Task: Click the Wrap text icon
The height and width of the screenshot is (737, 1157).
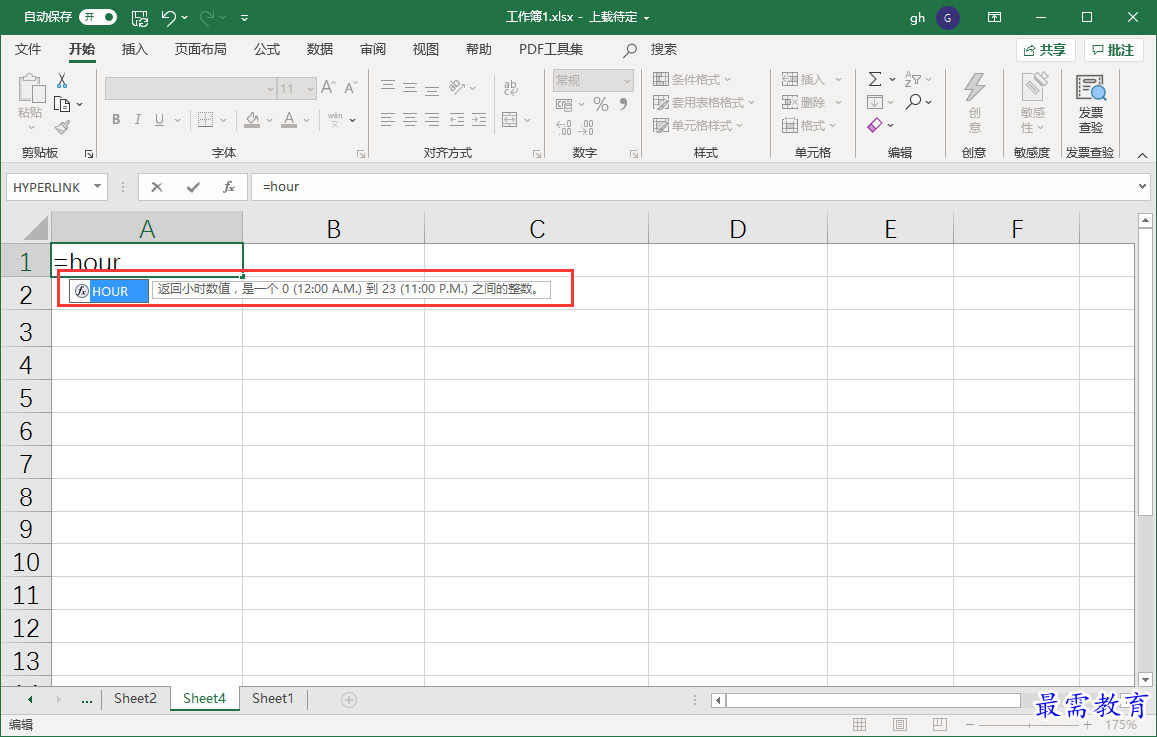Action: pos(510,88)
